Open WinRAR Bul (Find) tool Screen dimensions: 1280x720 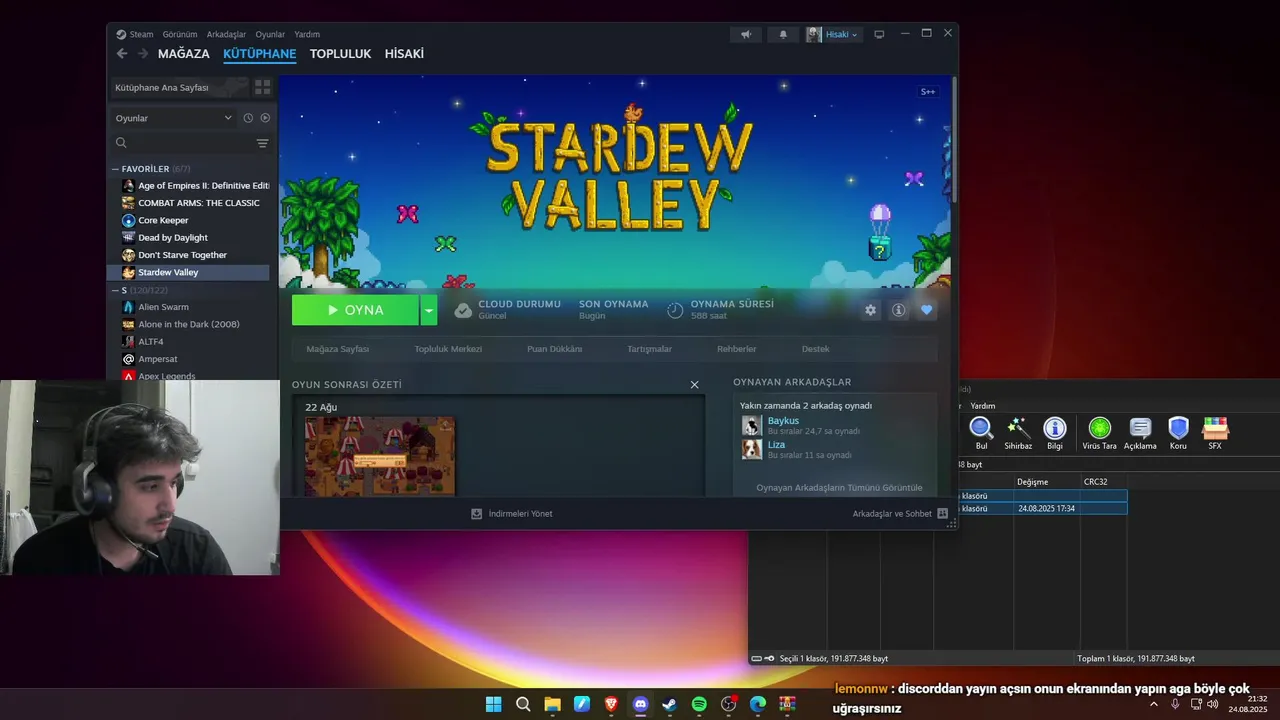pyautogui.click(x=981, y=434)
